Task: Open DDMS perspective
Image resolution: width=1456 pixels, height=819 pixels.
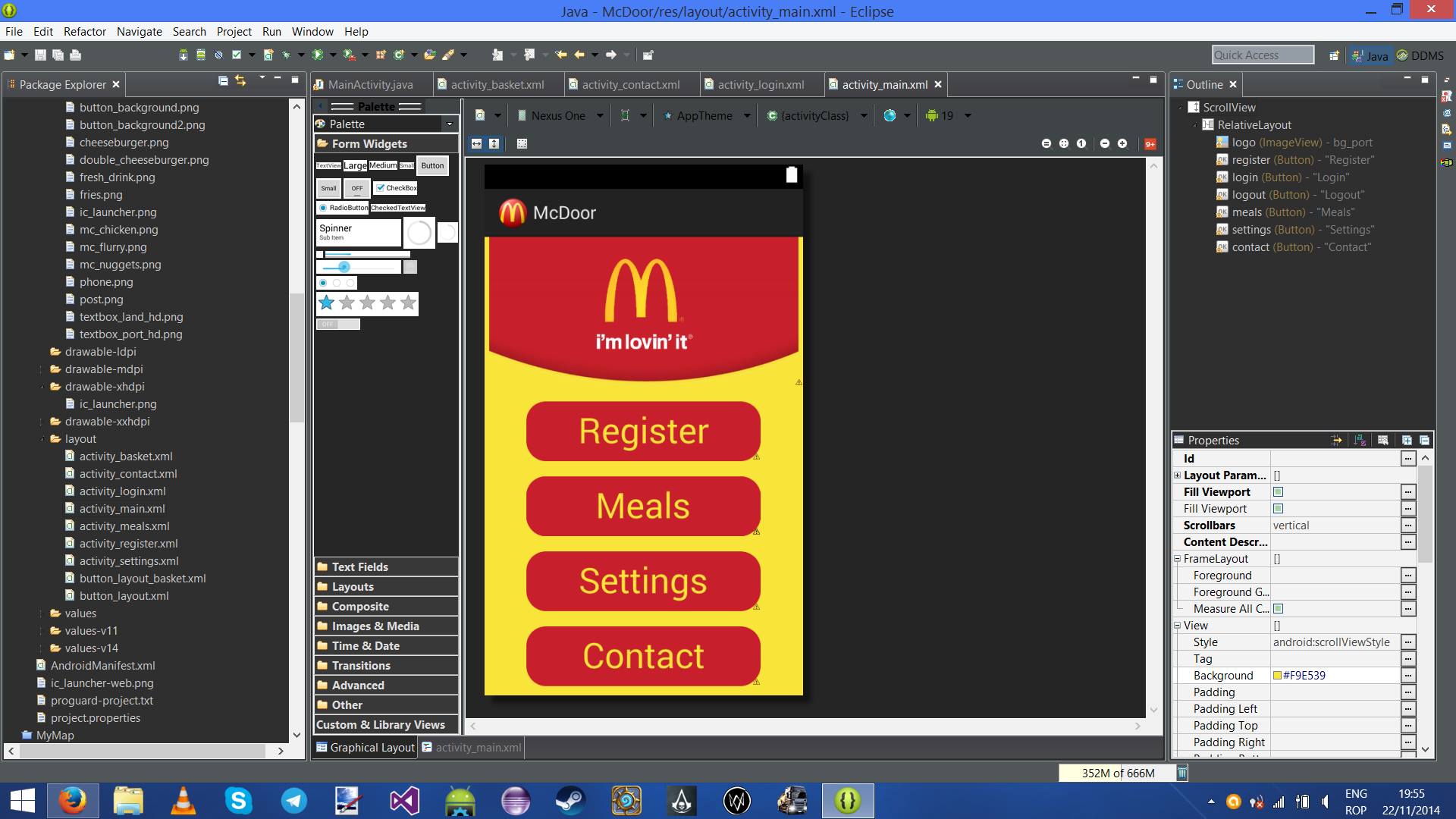Action: coord(1420,55)
